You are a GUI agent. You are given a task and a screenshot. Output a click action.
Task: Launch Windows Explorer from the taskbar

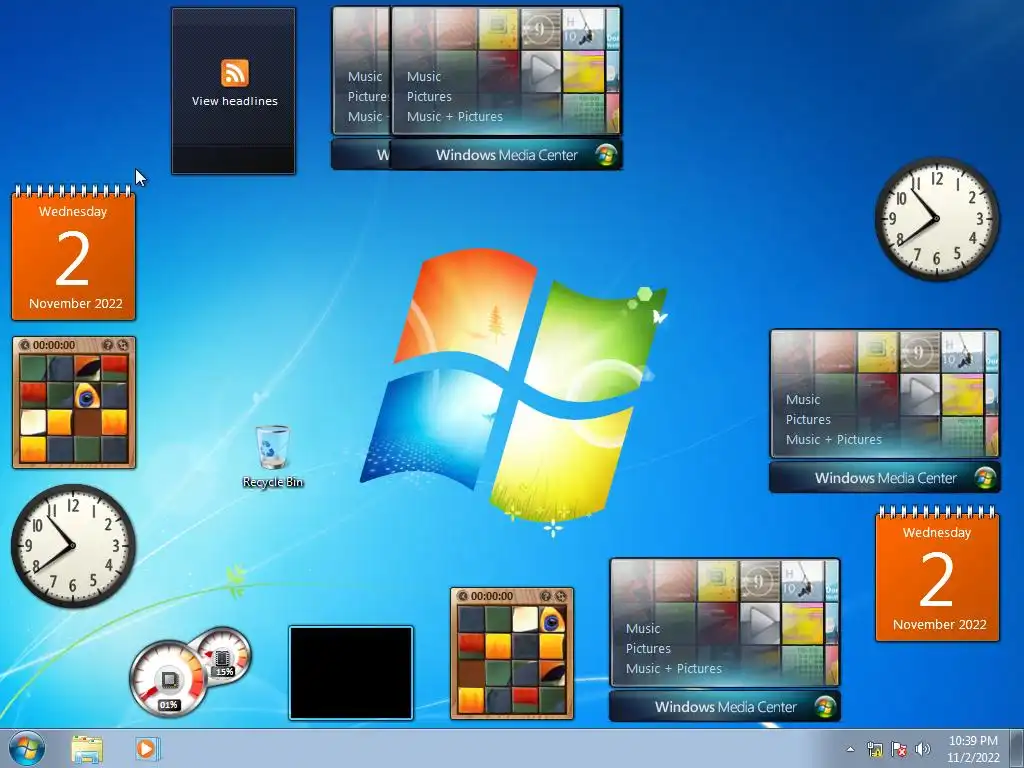tap(87, 749)
